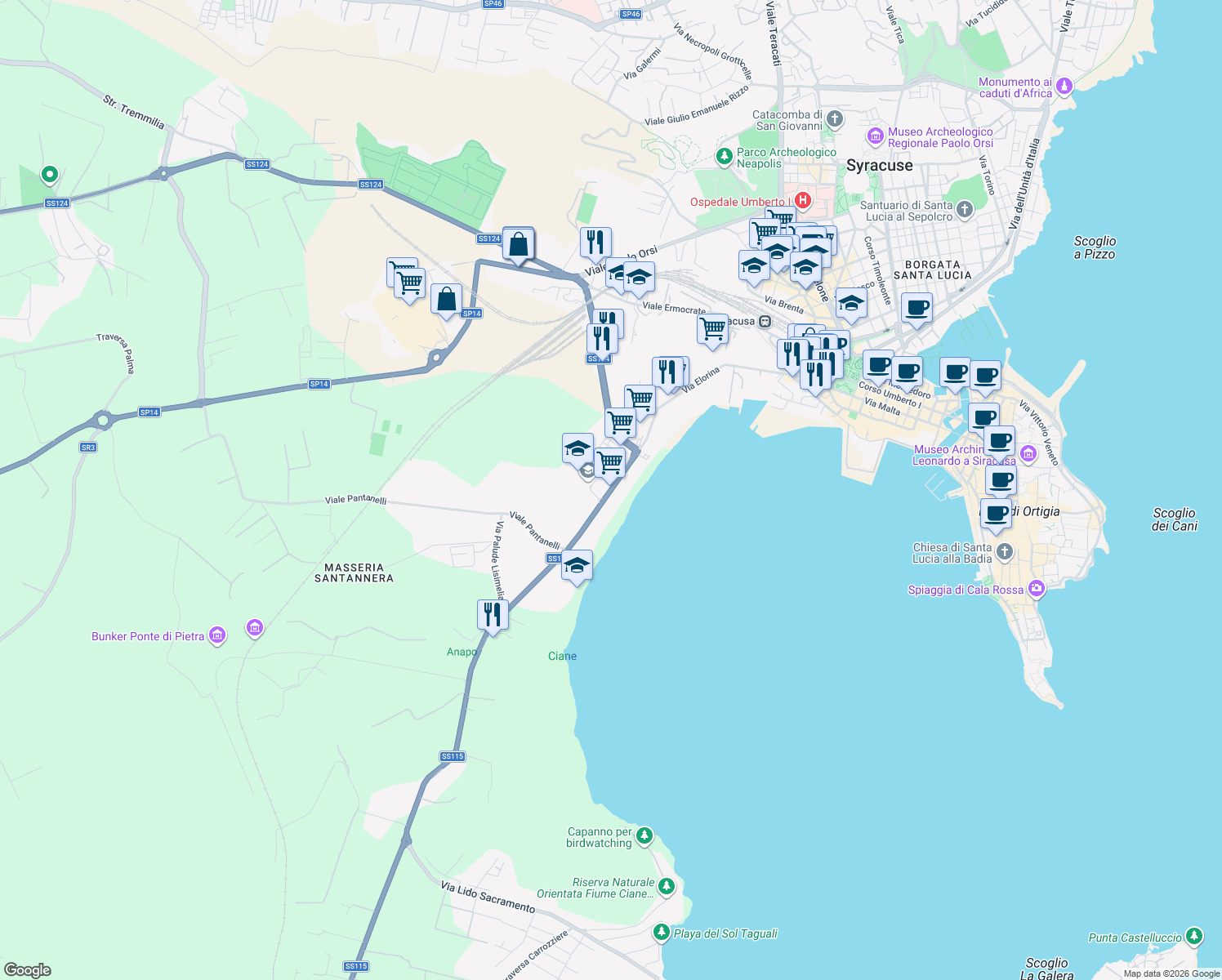
Task: Select the restaurant marker on Viale Elorina
Action: 670,370
